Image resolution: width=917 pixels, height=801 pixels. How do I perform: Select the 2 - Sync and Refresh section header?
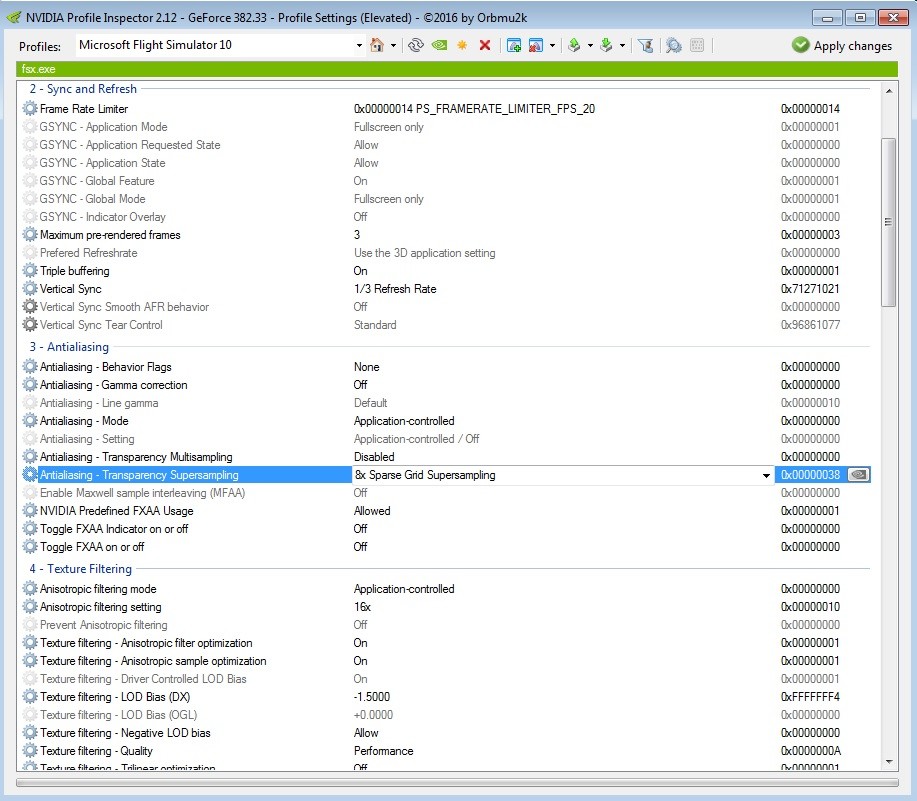83,89
